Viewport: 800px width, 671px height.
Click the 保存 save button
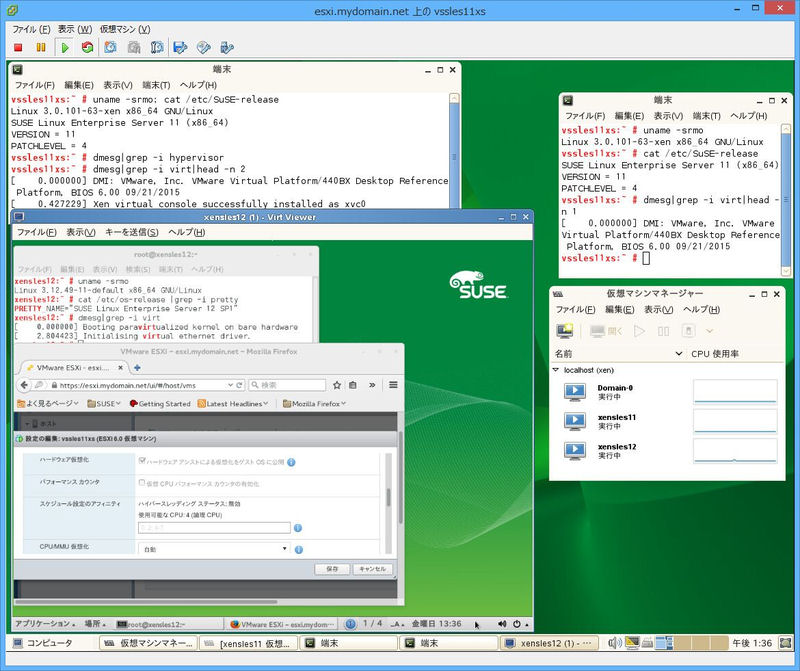pyautogui.click(x=332, y=568)
